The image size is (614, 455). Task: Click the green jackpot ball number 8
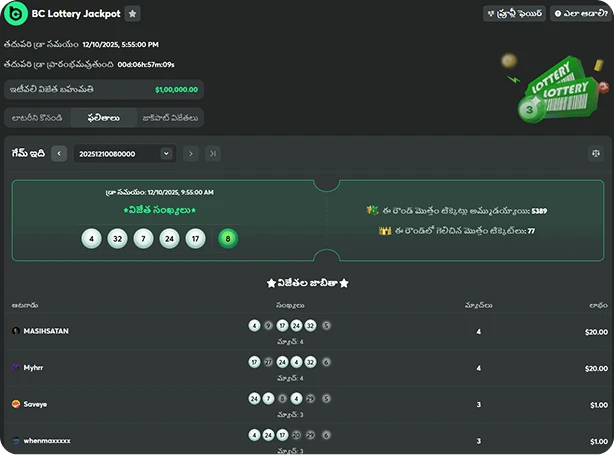point(229,238)
